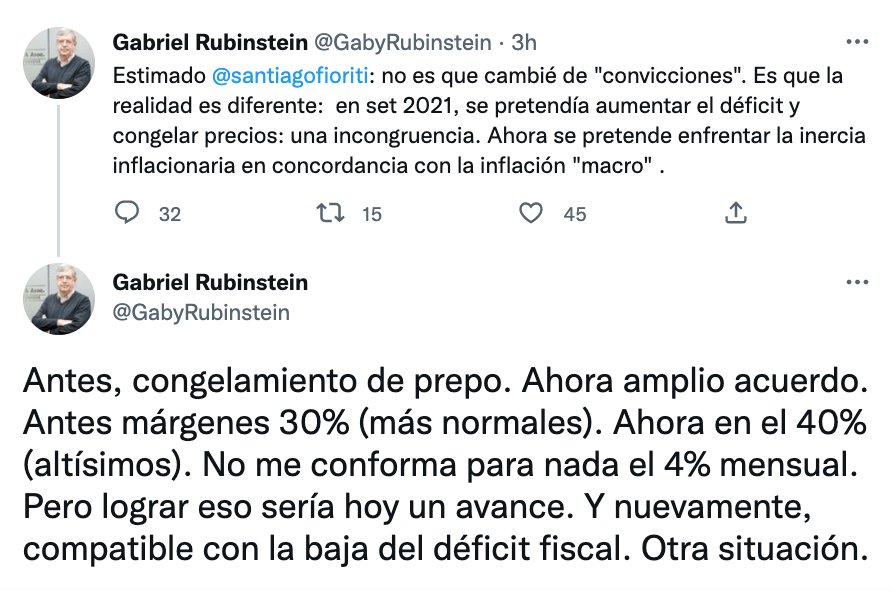Open the more options ellipsis on the top tweet
The height and width of the screenshot is (591, 894).
click(x=857, y=43)
